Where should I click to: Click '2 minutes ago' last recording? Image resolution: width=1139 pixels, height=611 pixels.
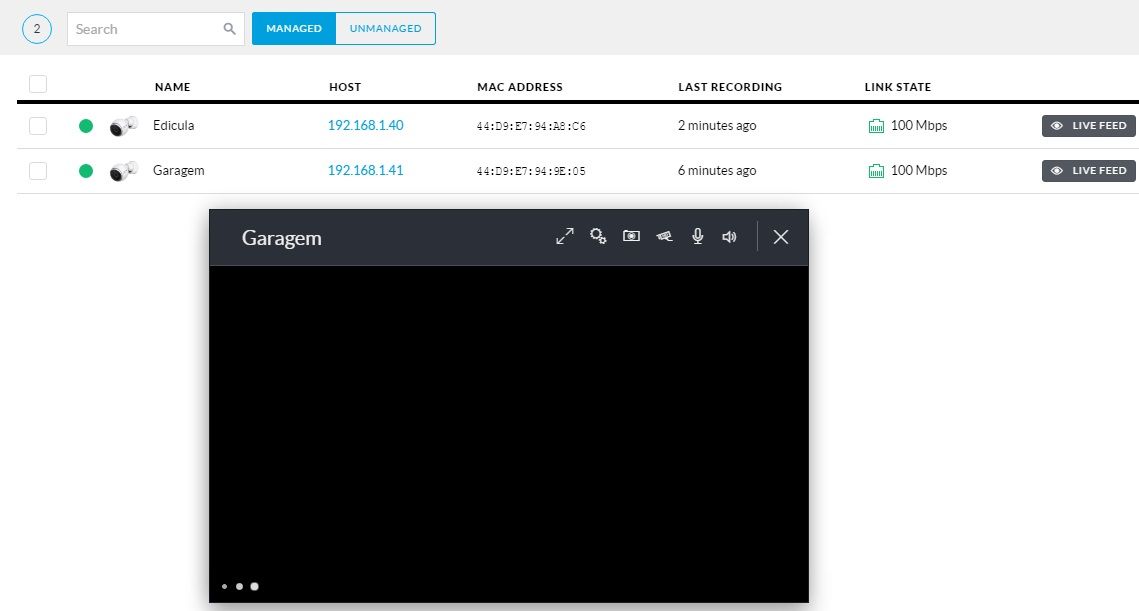[717, 126]
